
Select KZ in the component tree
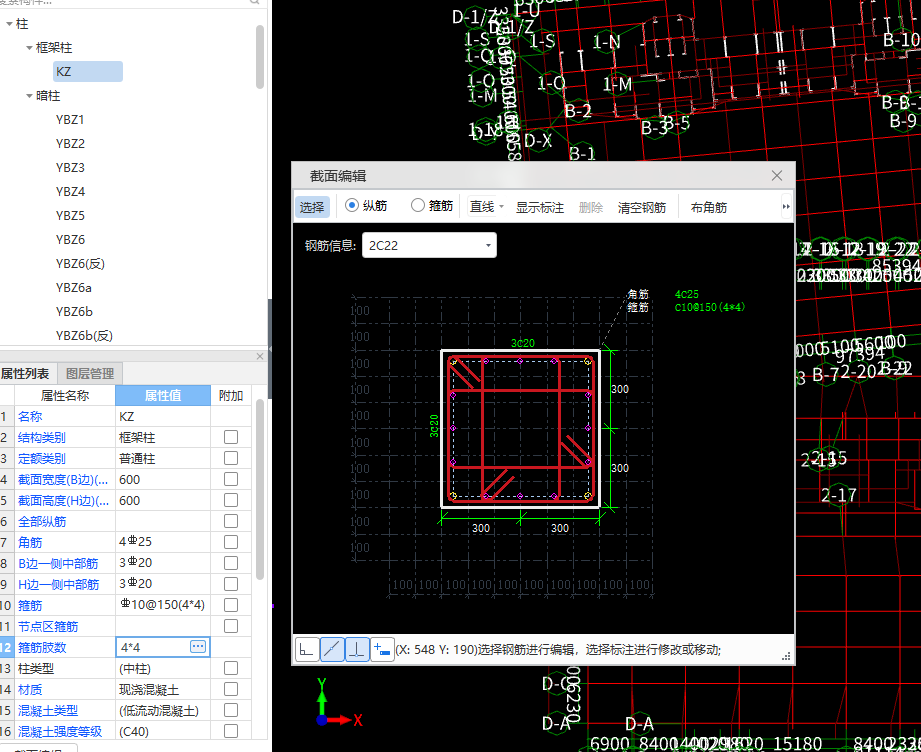click(88, 72)
